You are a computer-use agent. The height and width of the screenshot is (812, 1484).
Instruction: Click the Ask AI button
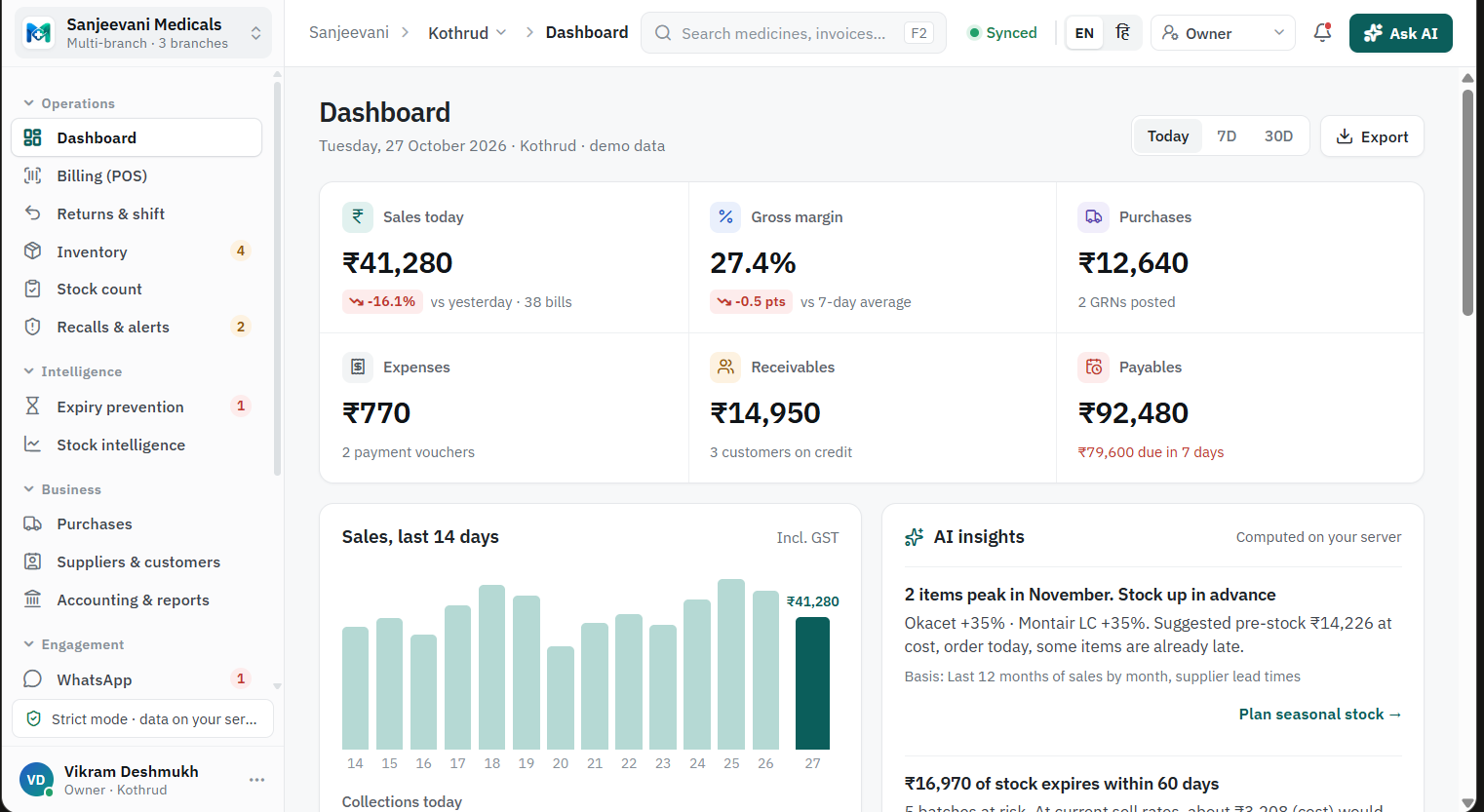point(1400,33)
